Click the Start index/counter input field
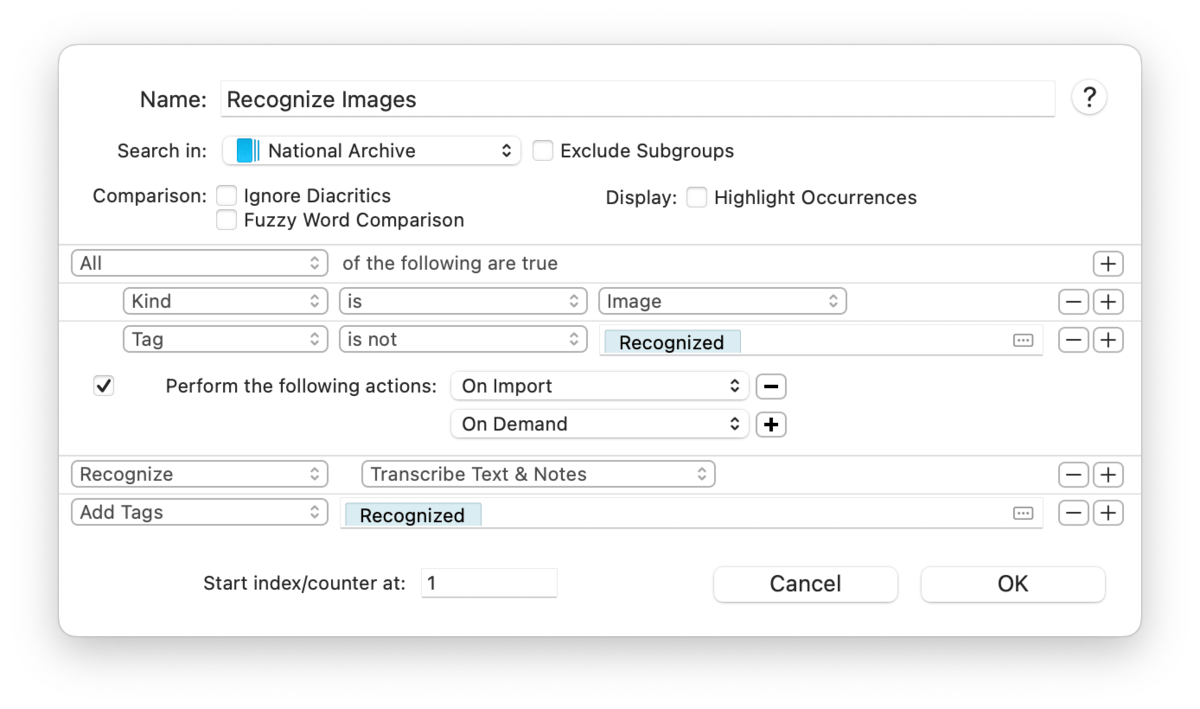This screenshot has height=709, width=1200. pos(488,583)
